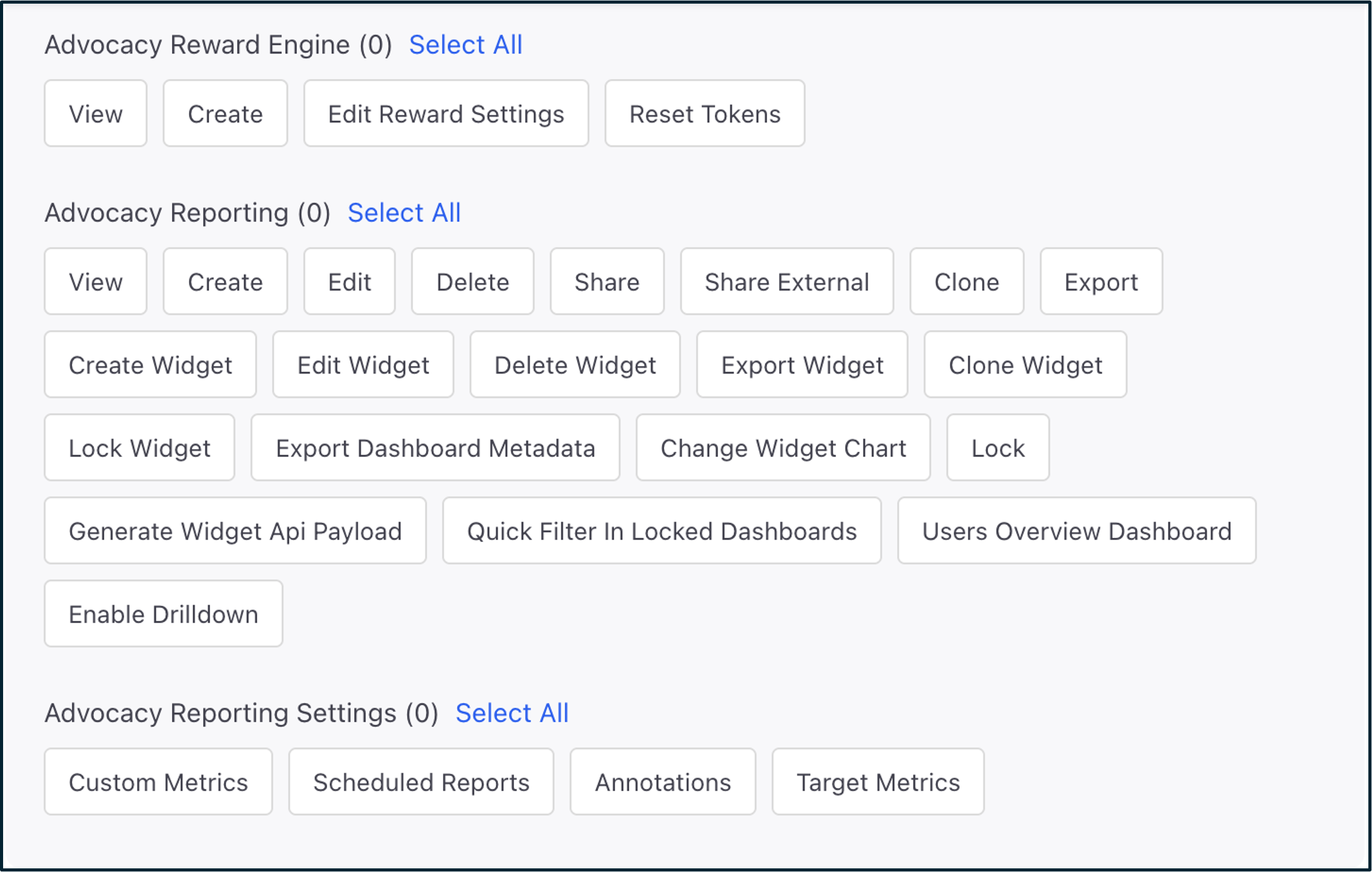Screen dimensions: 1372x872
Task: Select the Custom Metrics permission
Action: point(158,782)
